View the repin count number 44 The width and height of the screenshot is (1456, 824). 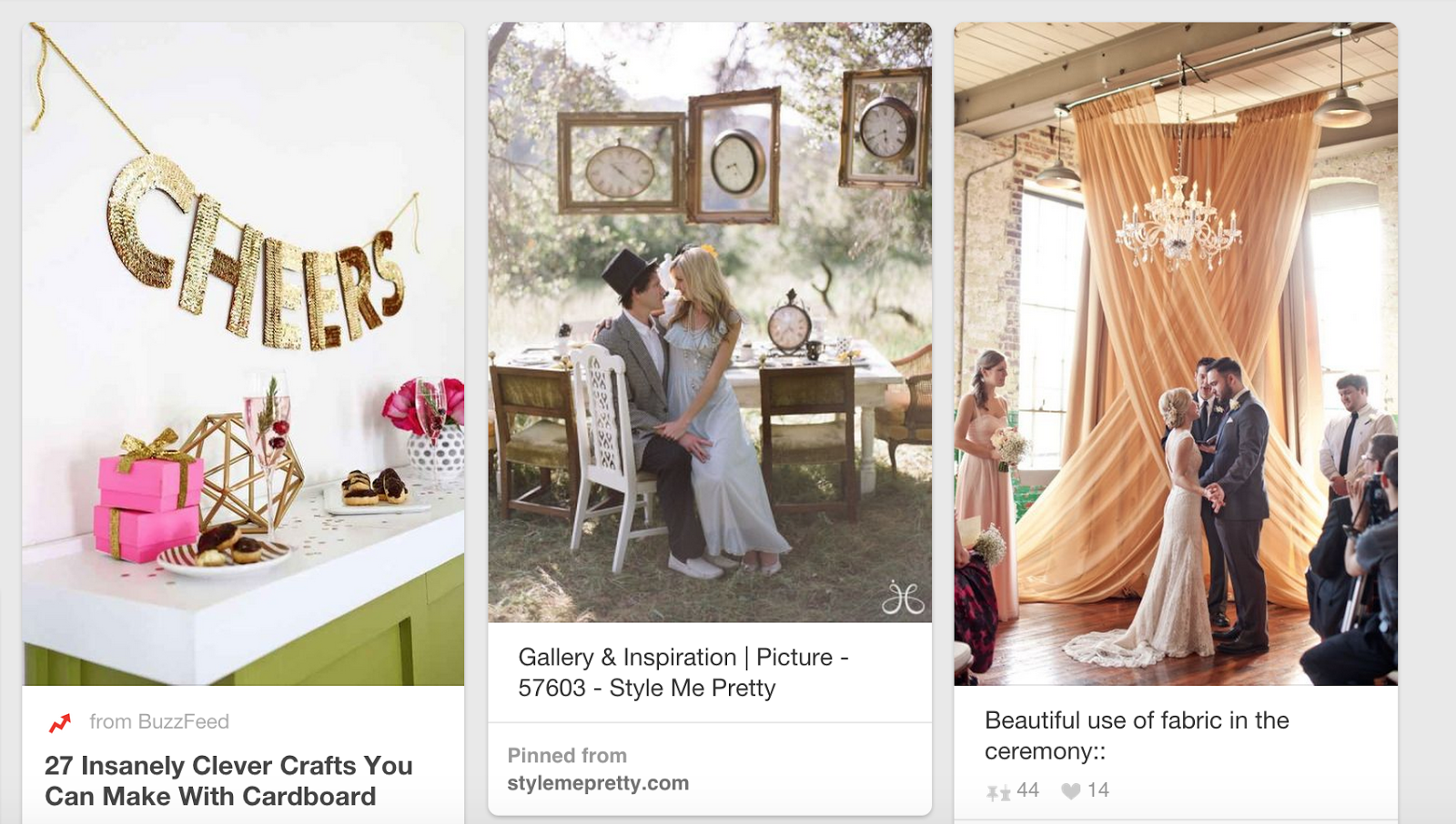(x=1027, y=789)
